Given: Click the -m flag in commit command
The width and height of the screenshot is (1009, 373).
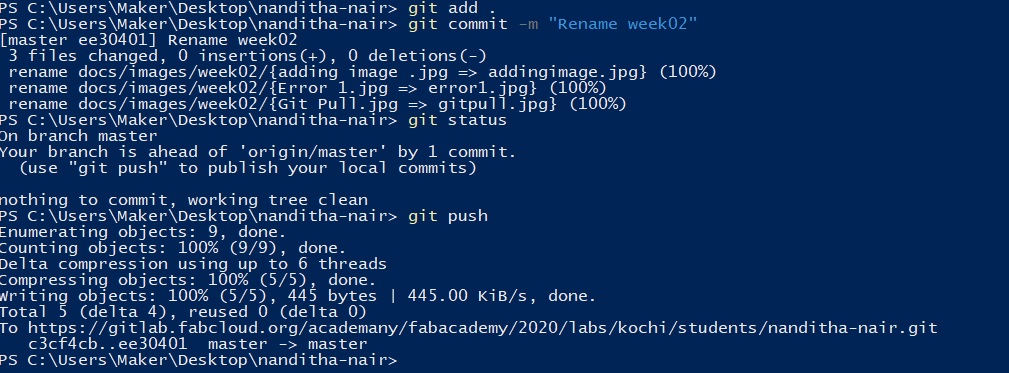Looking at the screenshot, I should [528, 24].
